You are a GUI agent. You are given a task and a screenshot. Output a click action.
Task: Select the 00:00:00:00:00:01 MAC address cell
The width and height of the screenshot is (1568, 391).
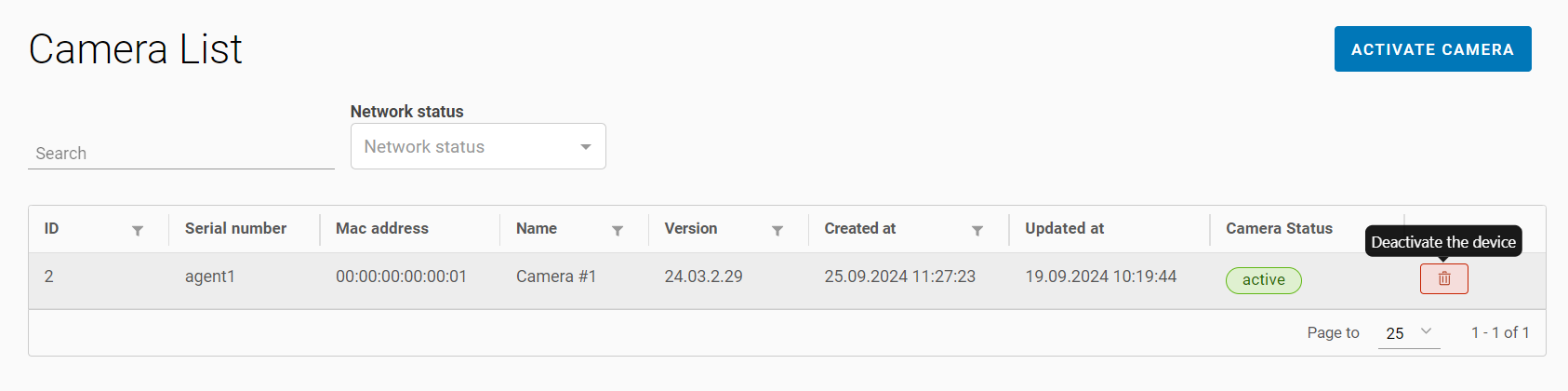401,276
